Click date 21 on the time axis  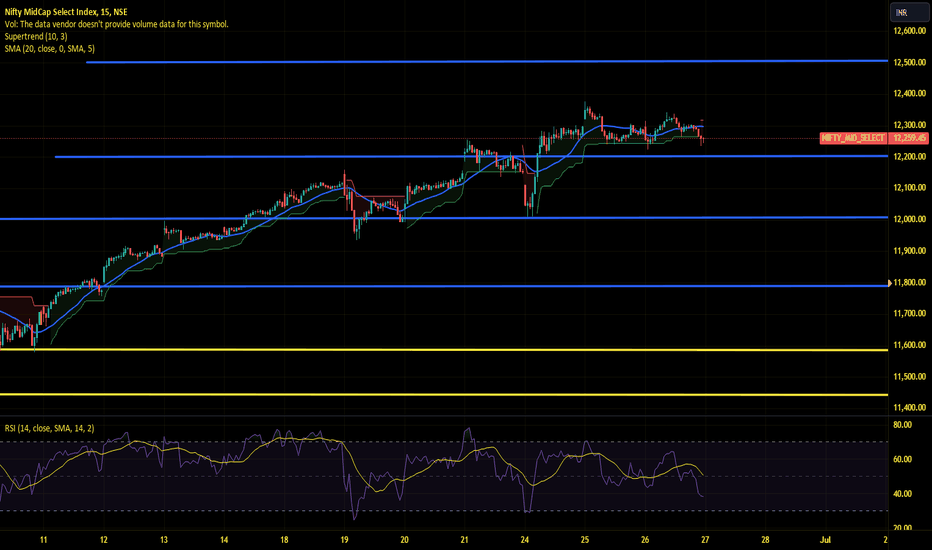click(x=464, y=540)
